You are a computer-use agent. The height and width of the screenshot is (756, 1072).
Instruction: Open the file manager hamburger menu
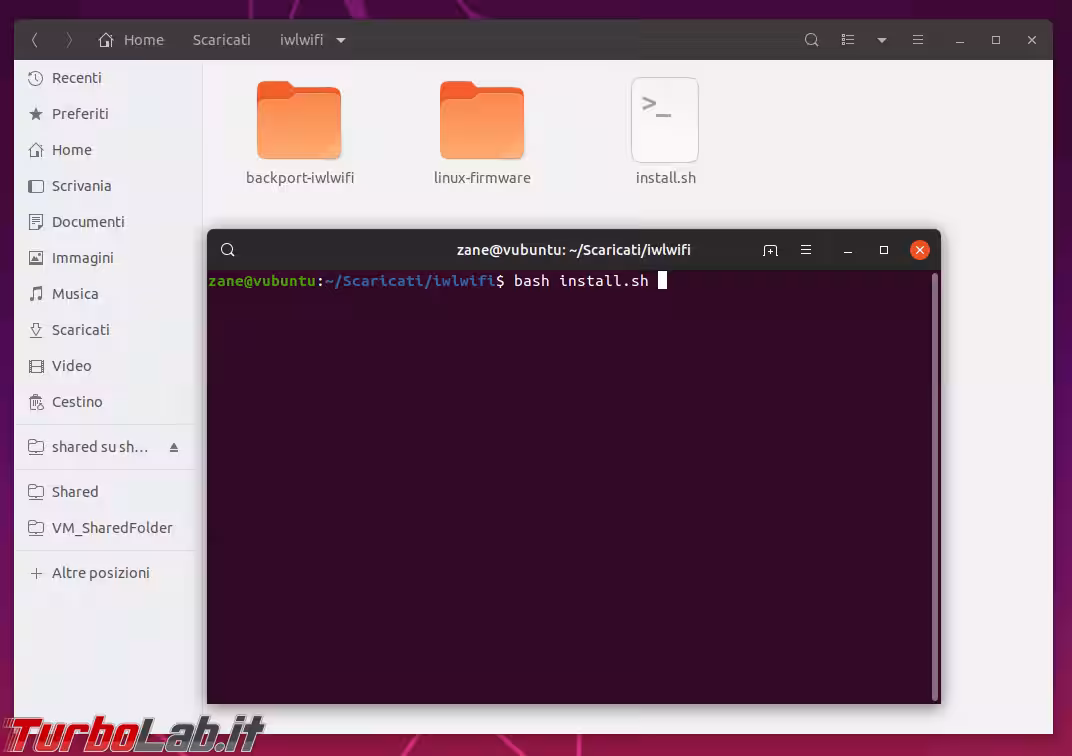(917, 40)
